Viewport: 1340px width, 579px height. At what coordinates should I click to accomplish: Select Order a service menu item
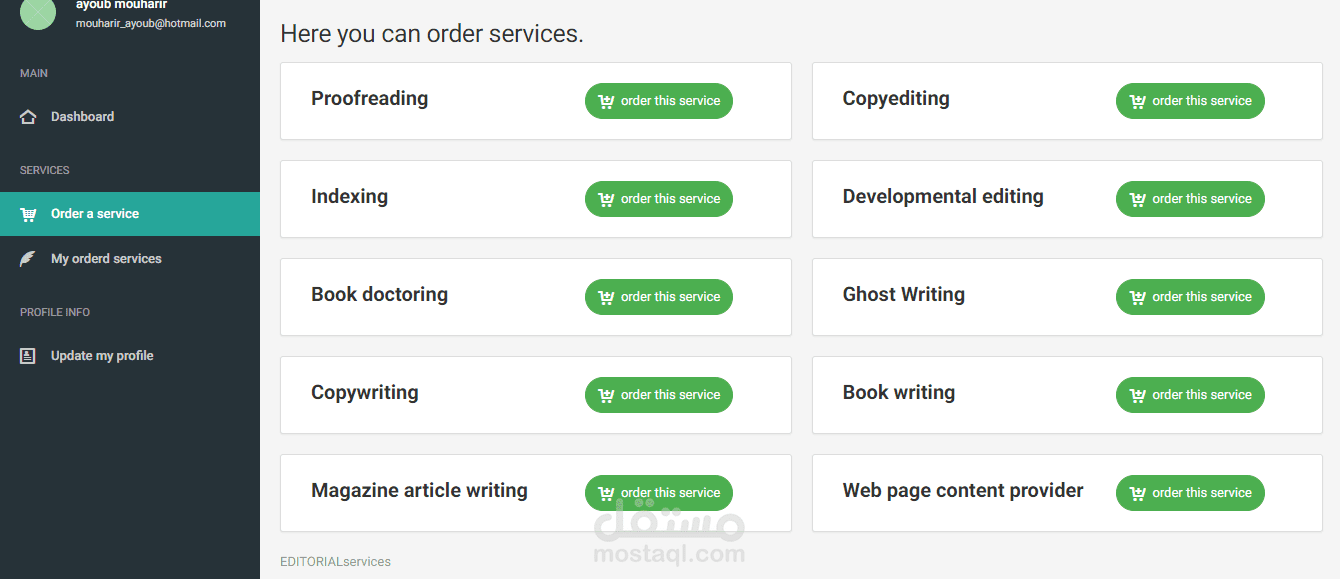(x=130, y=214)
